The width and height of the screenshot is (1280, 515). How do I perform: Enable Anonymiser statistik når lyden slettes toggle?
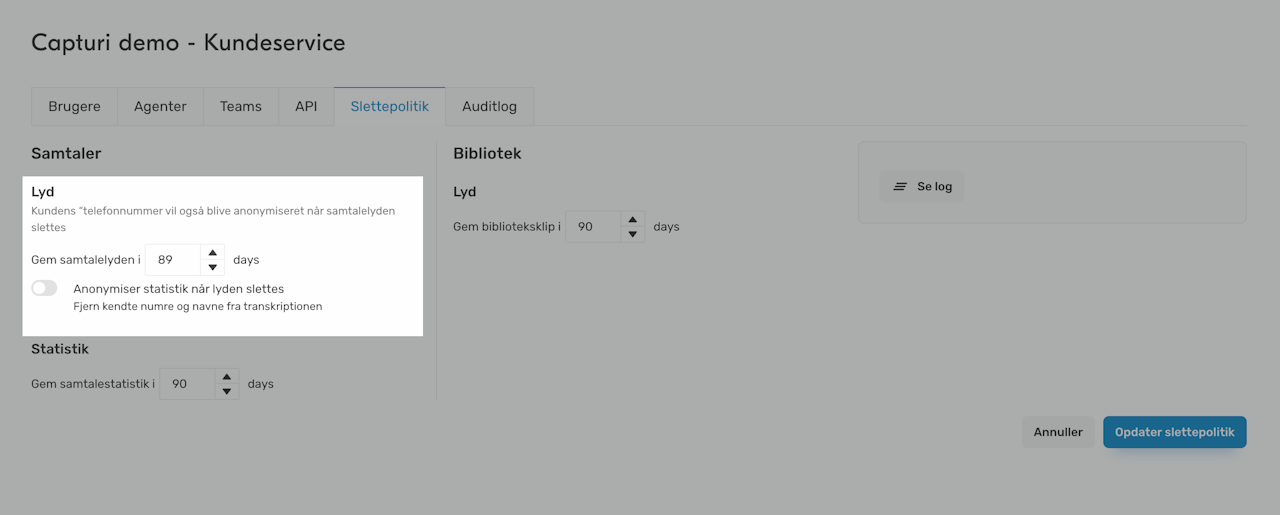(45, 288)
